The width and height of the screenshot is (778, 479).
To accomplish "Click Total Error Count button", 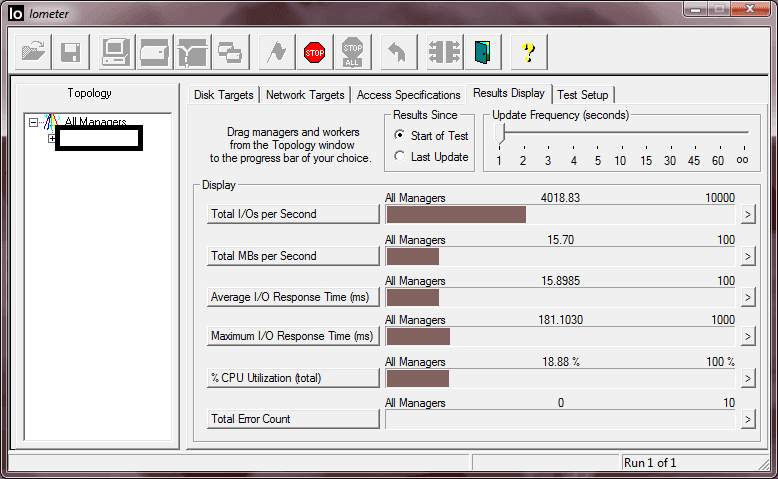I will click(293, 419).
